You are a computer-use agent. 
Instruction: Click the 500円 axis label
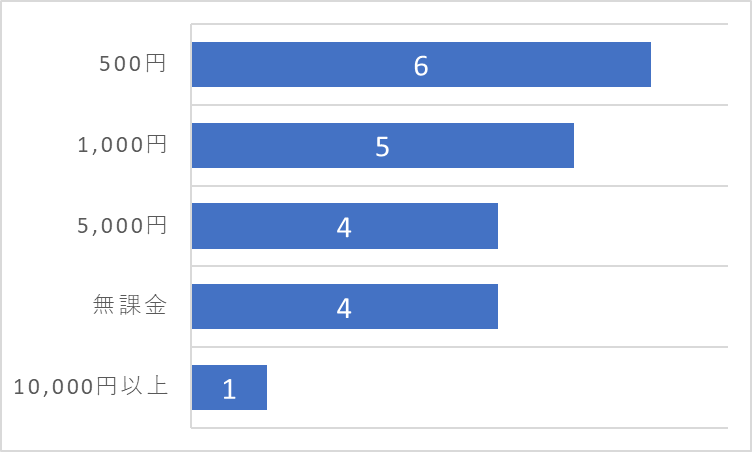132,63
